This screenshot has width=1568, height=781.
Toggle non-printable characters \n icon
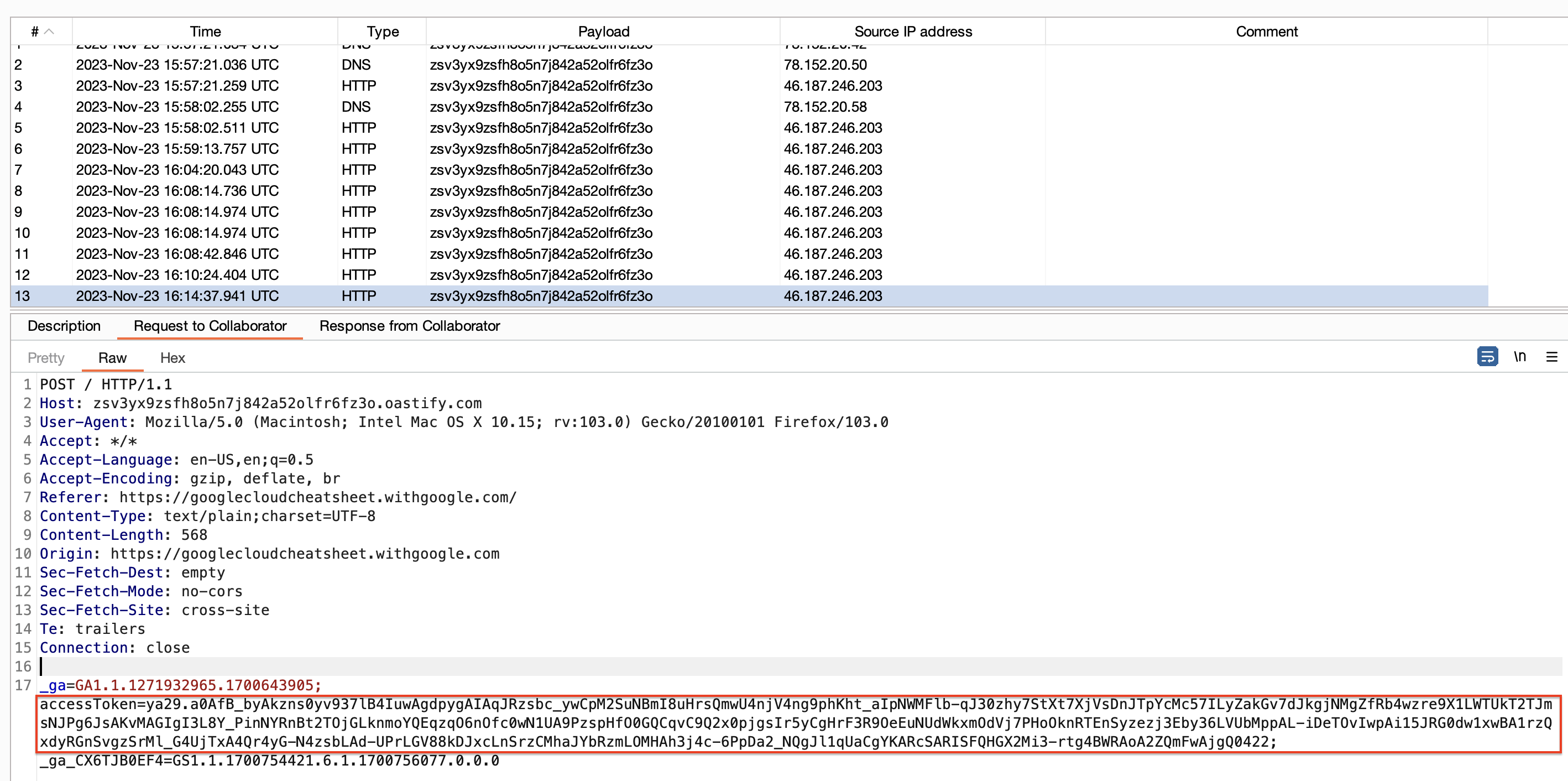pyautogui.click(x=1520, y=357)
